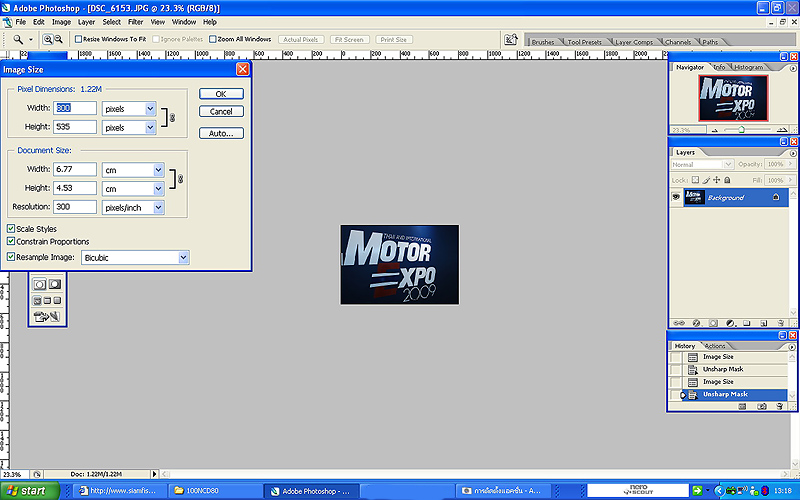800x500 pixels.
Task: Click the Navigator large zoom-in mountains icon
Action: click(x=781, y=130)
